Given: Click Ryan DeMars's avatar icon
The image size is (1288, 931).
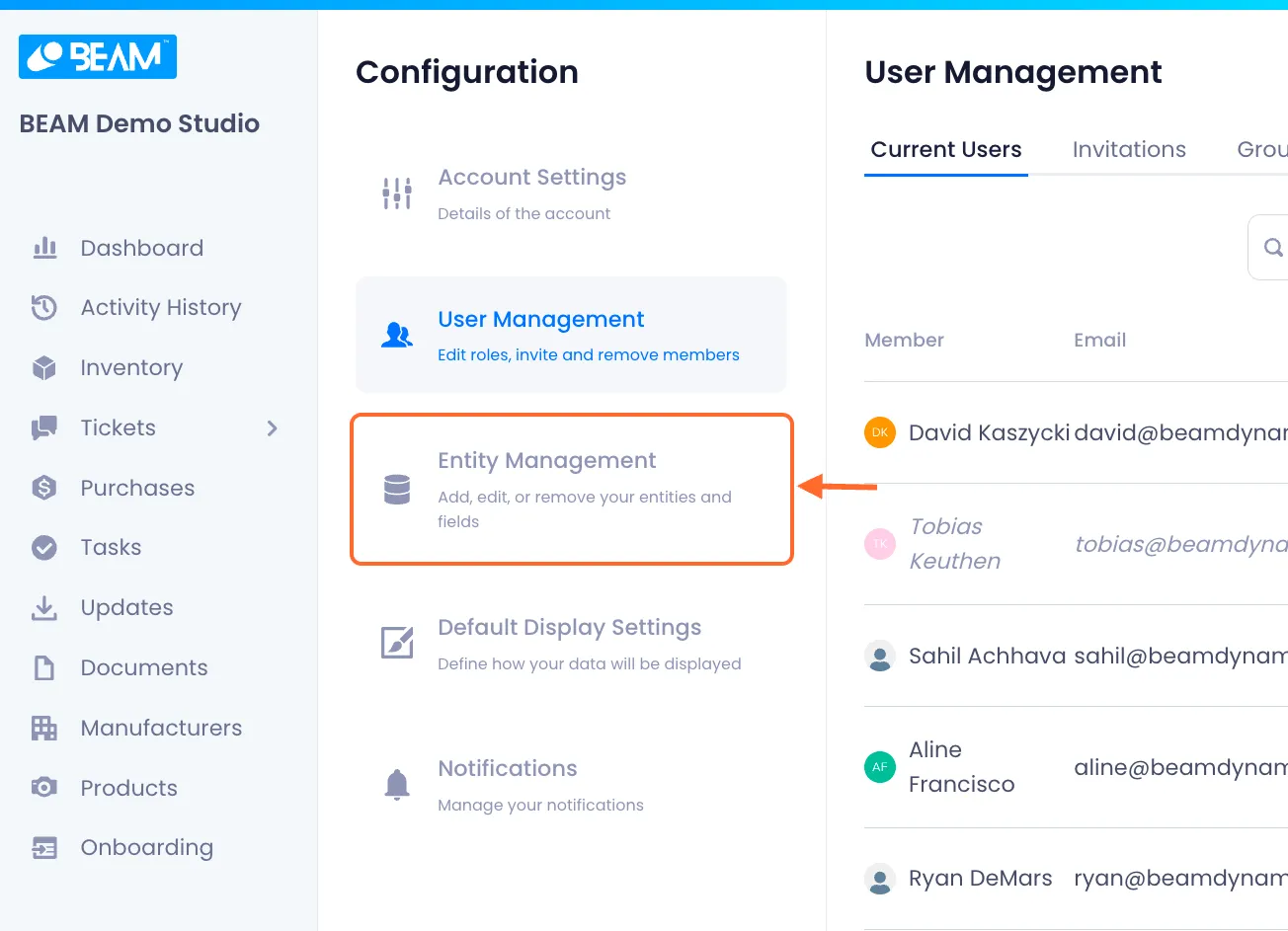Looking at the screenshot, I should point(880,879).
